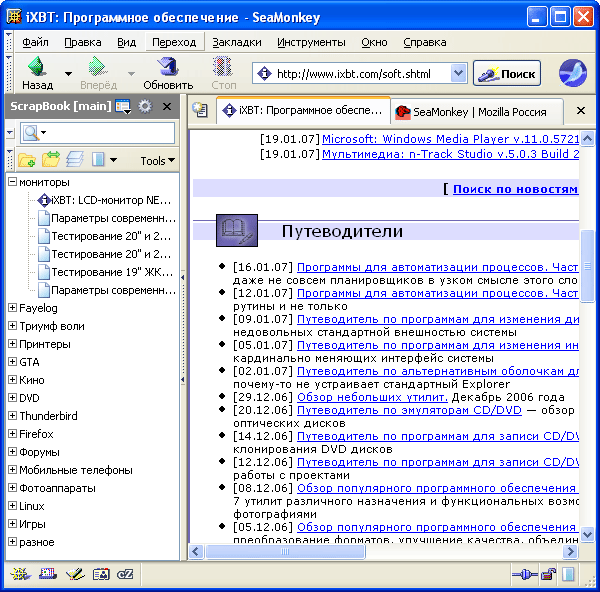Click the Поиск search button
This screenshot has width=600, height=592.
pos(507,73)
